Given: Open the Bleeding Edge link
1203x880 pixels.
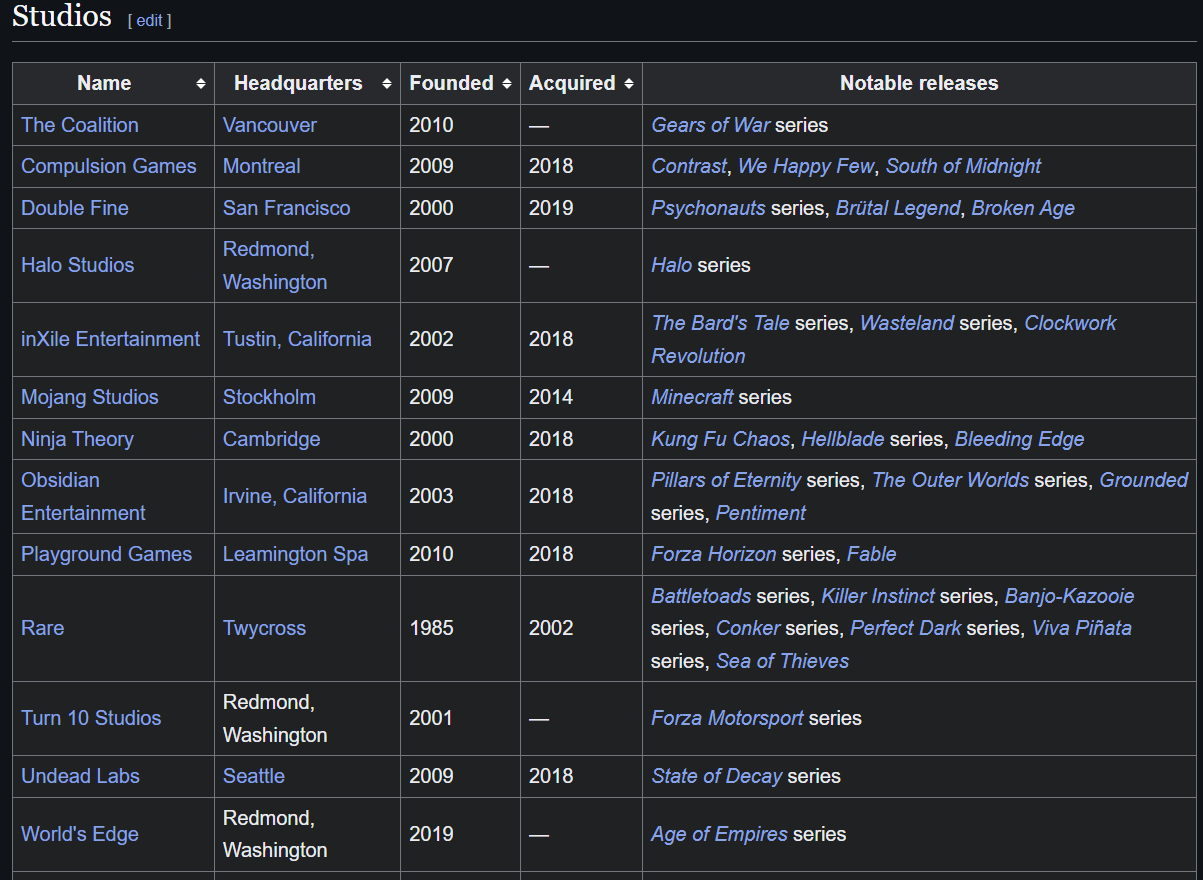Looking at the screenshot, I should pyautogui.click(x=1020, y=439).
